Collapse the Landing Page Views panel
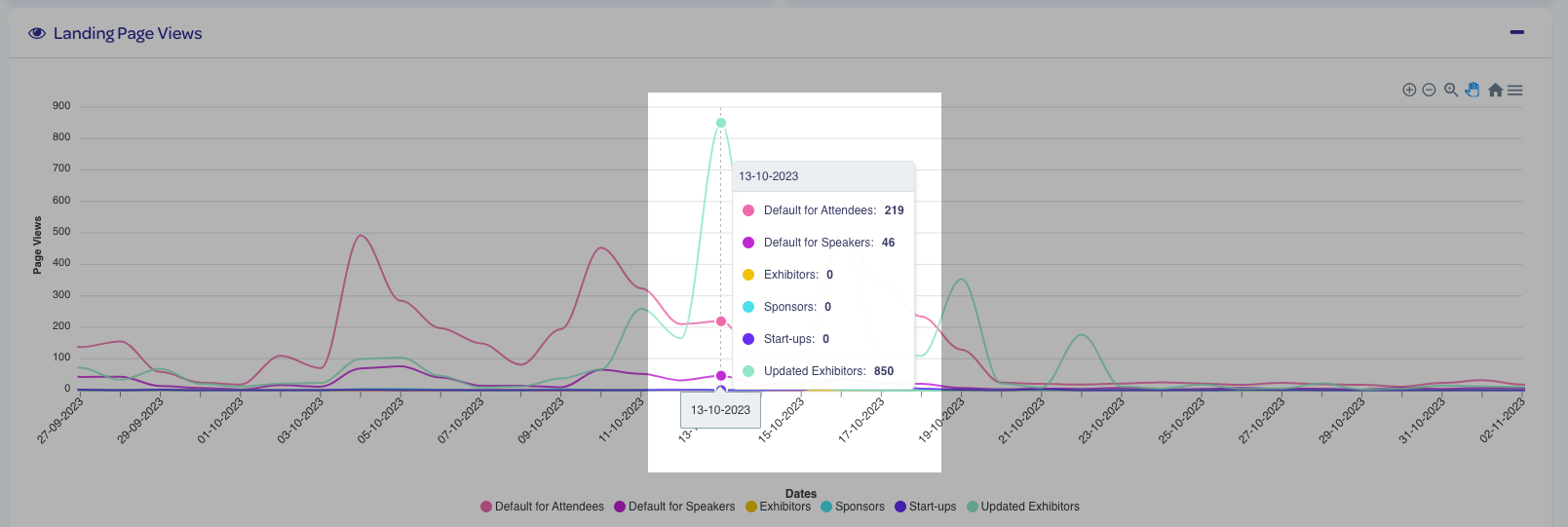The height and width of the screenshot is (527, 1568). click(1516, 32)
